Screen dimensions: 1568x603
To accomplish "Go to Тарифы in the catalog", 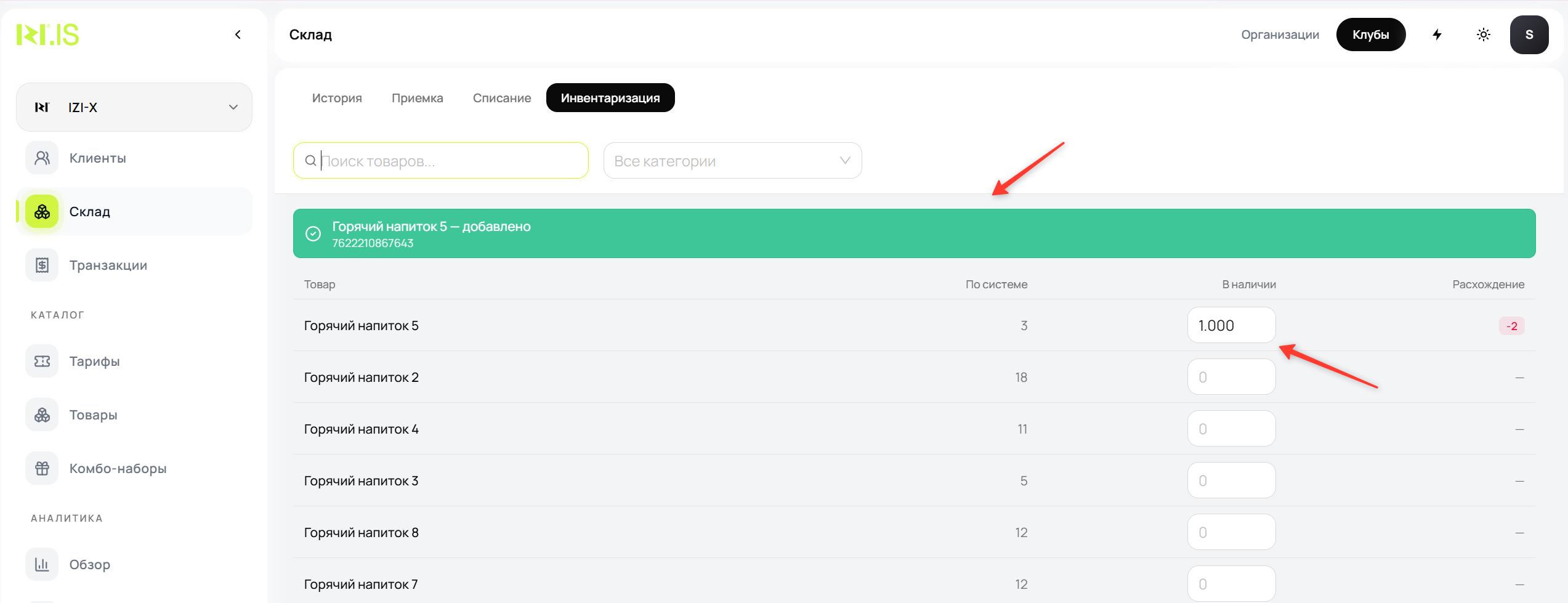I will click(134, 362).
